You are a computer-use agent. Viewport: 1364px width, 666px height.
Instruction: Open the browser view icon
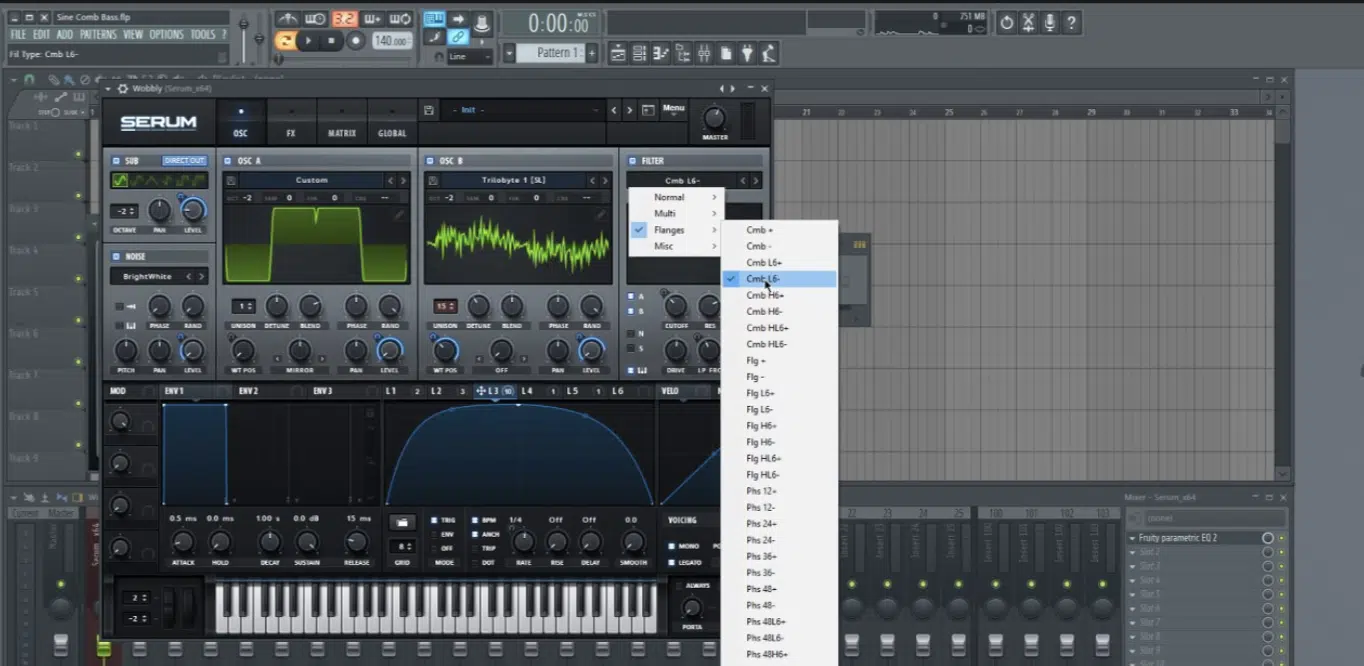tap(683, 53)
